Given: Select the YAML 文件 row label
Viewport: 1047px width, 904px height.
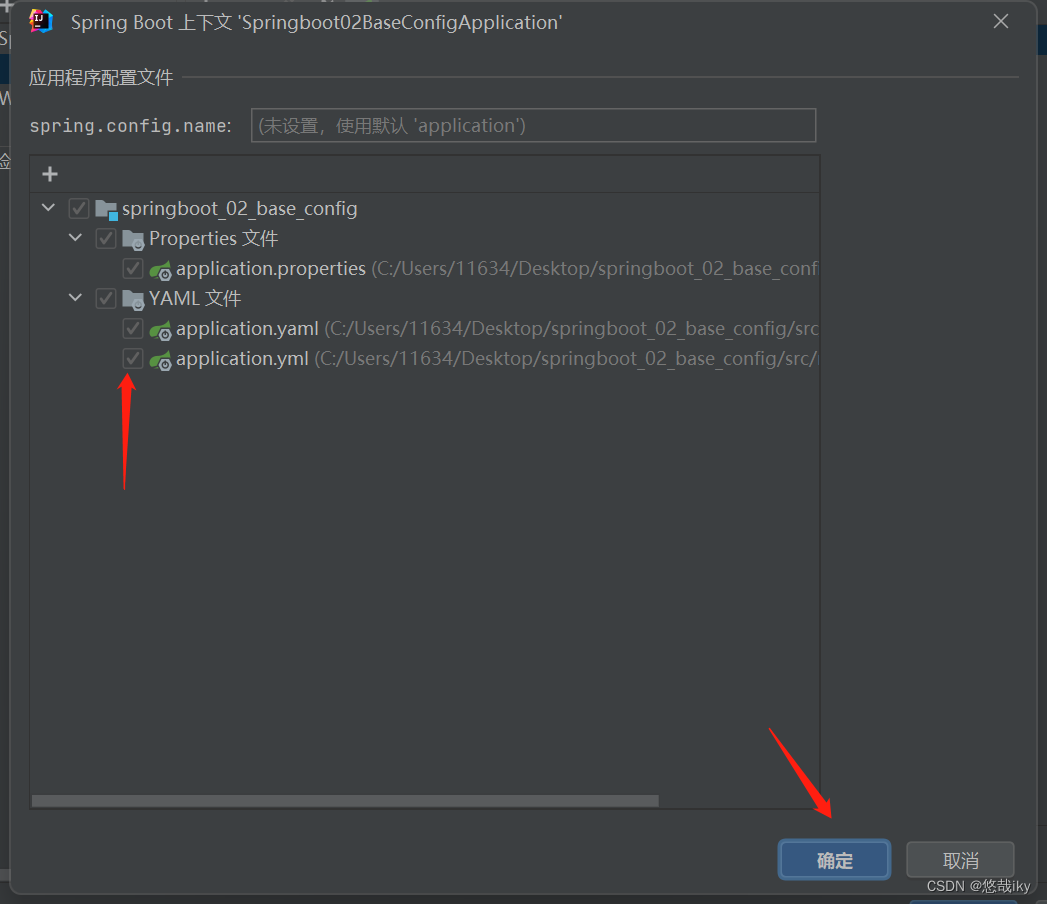Looking at the screenshot, I should (195, 298).
